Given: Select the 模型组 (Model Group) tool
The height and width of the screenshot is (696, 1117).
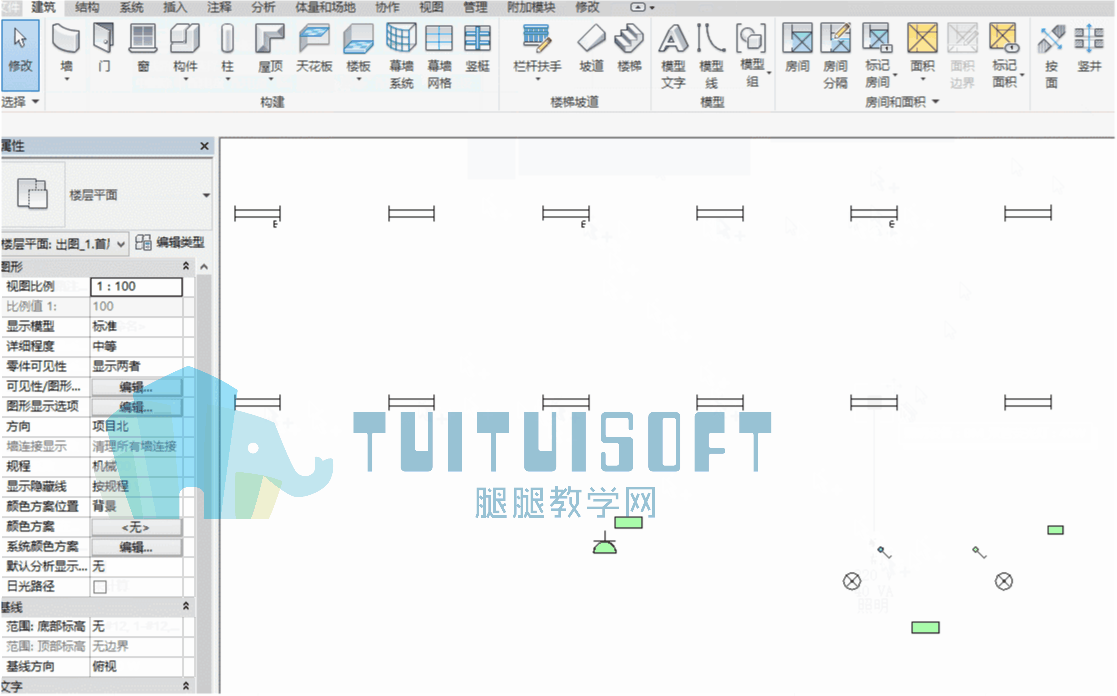Looking at the screenshot, I should coord(752,56).
